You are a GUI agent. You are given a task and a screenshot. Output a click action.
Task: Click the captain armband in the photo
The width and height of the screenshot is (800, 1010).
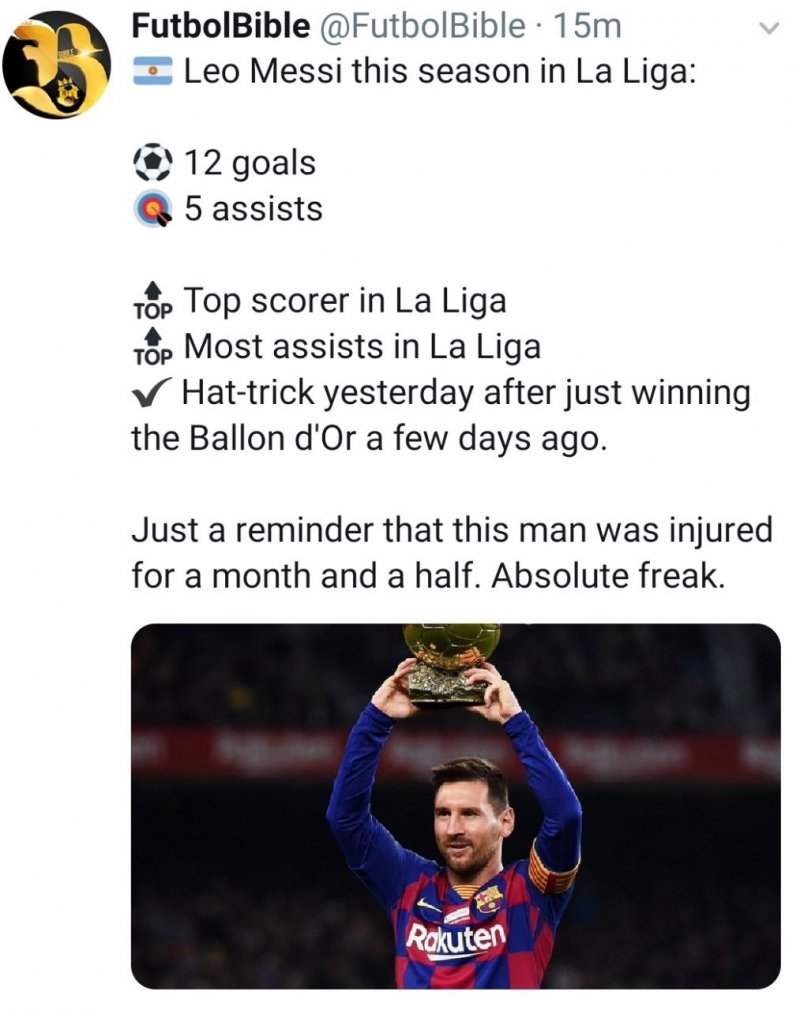[x=552, y=866]
